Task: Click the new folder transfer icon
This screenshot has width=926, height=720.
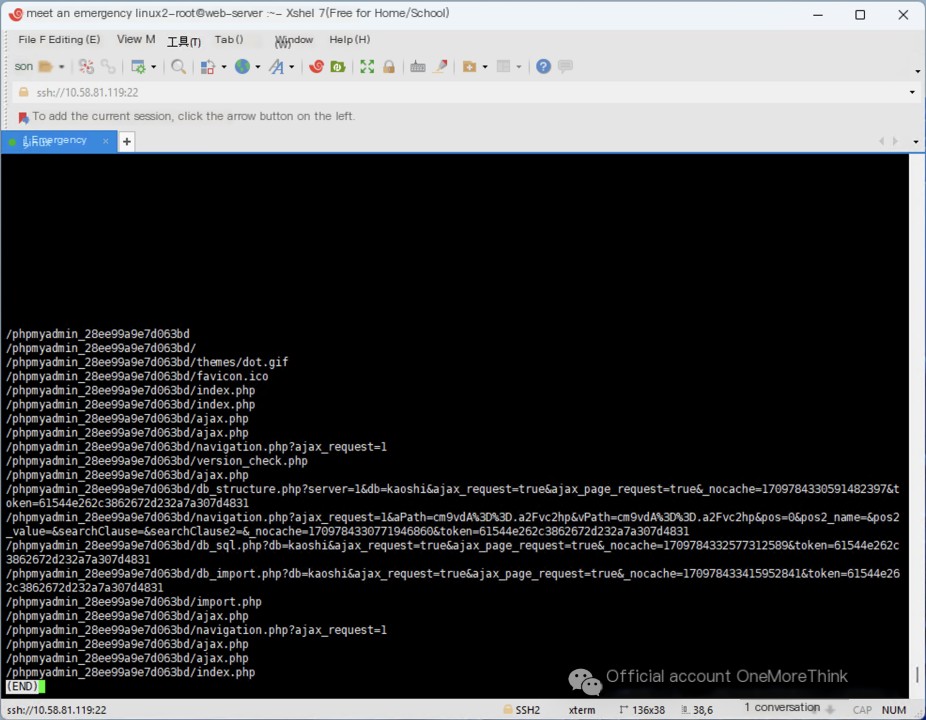Action: click(x=469, y=67)
